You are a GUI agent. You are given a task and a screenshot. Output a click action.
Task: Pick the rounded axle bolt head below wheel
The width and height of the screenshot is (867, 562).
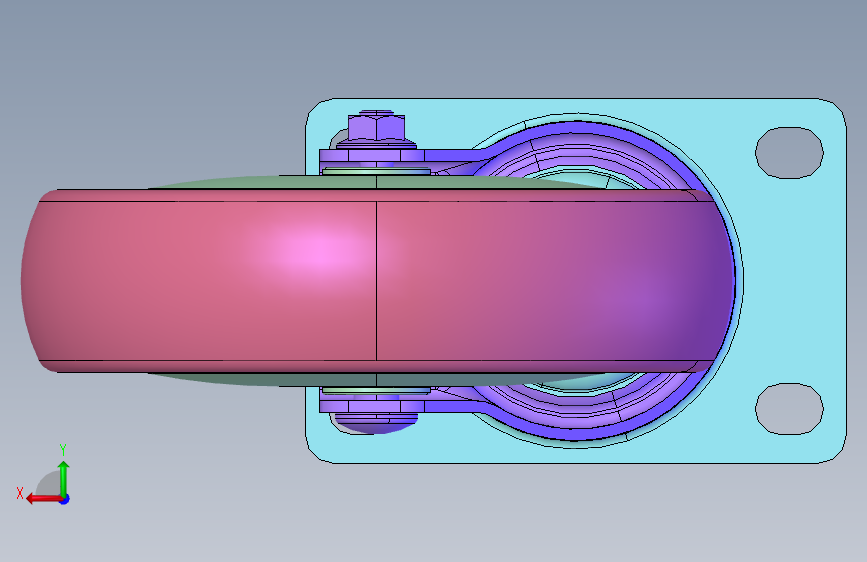point(376,424)
